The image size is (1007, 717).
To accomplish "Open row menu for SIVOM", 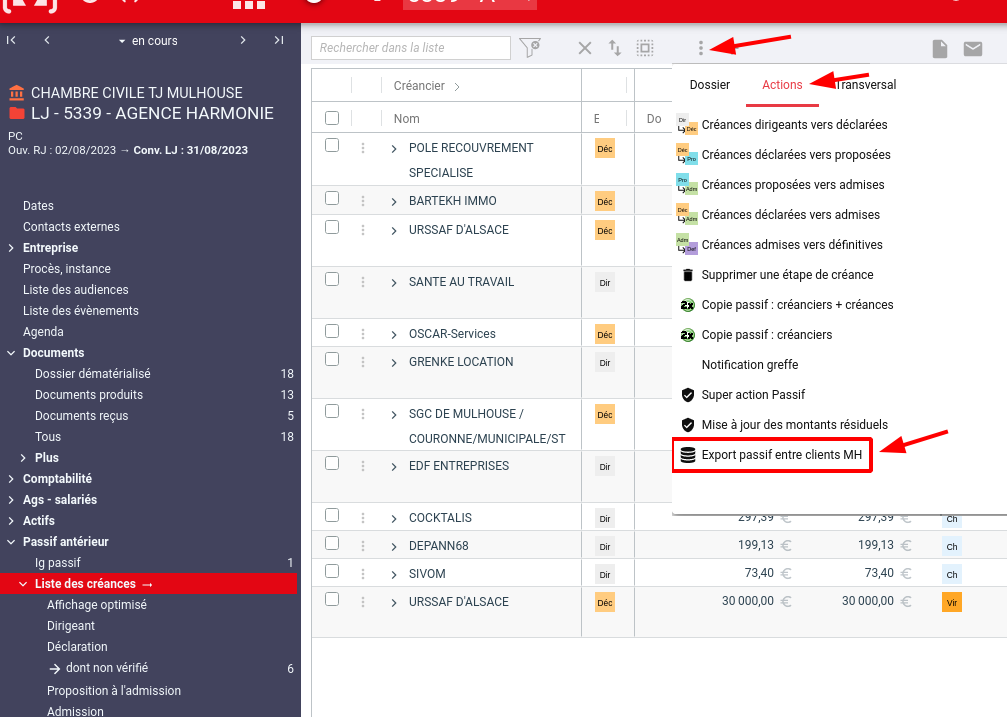I will tap(363, 574).
